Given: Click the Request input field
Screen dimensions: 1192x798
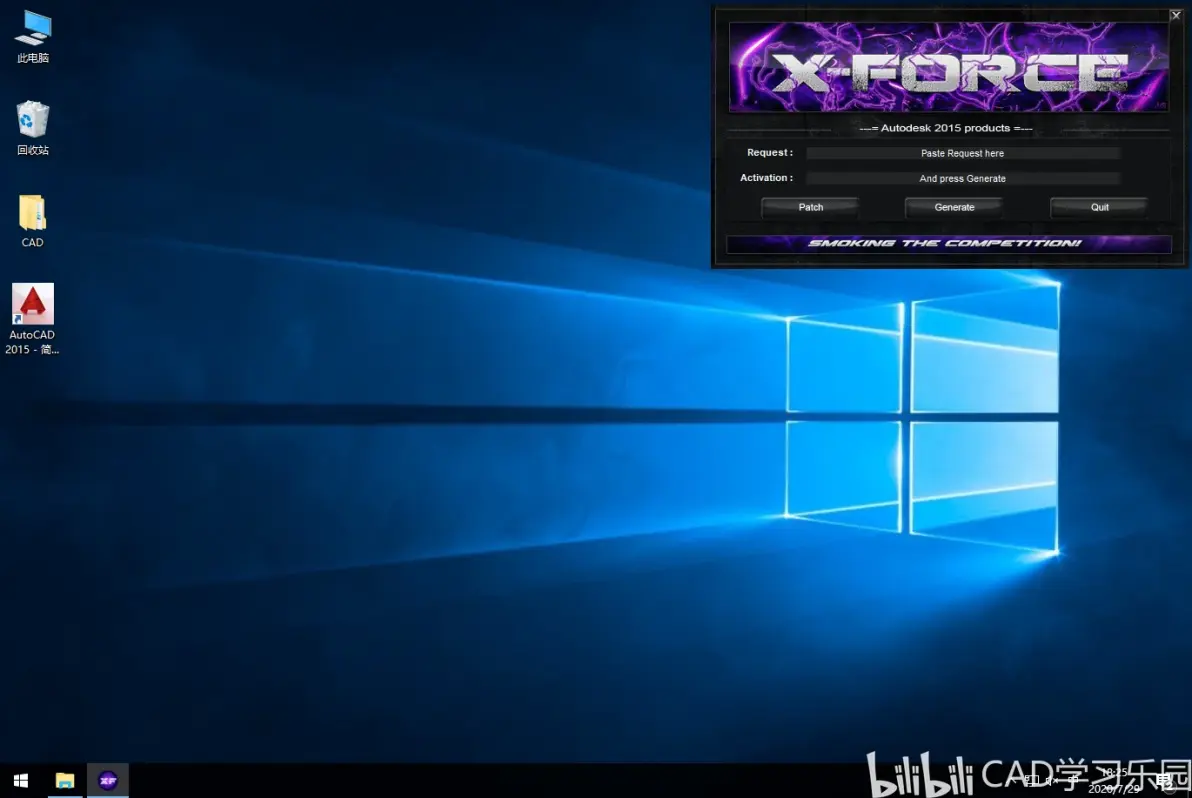Looking at the screenshot, I should 962,154.
